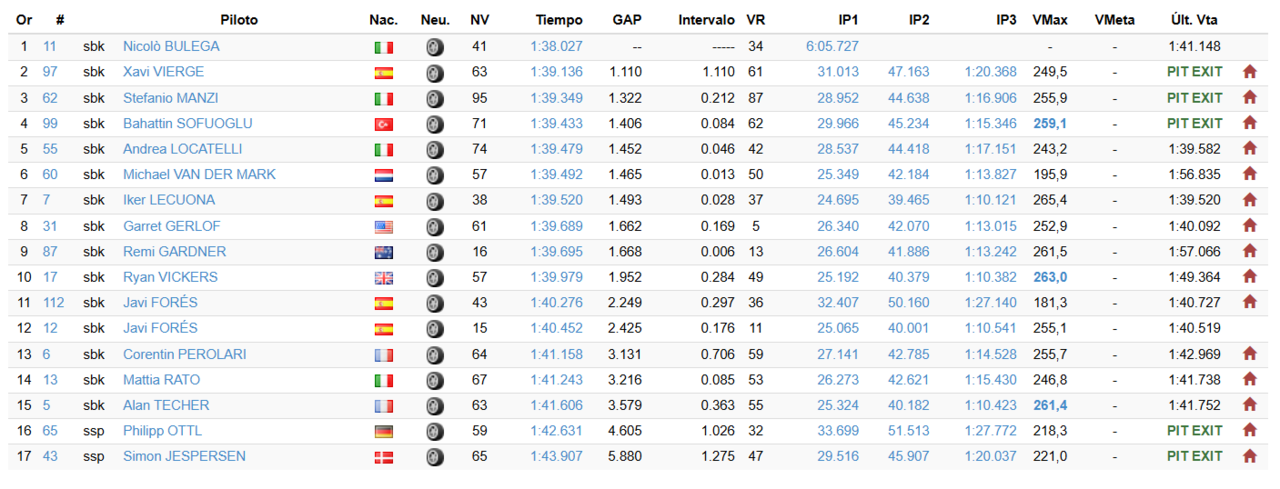This screenshot has height=489, width=1280.
Task: Click the pit house icon in Xavi VIERGE's row
Action: [1249, 72]
